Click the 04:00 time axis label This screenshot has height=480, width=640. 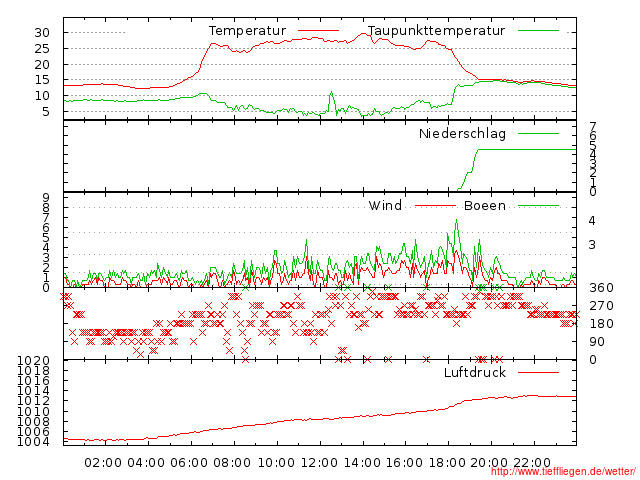pyautogui.click(x=146, y=463)
